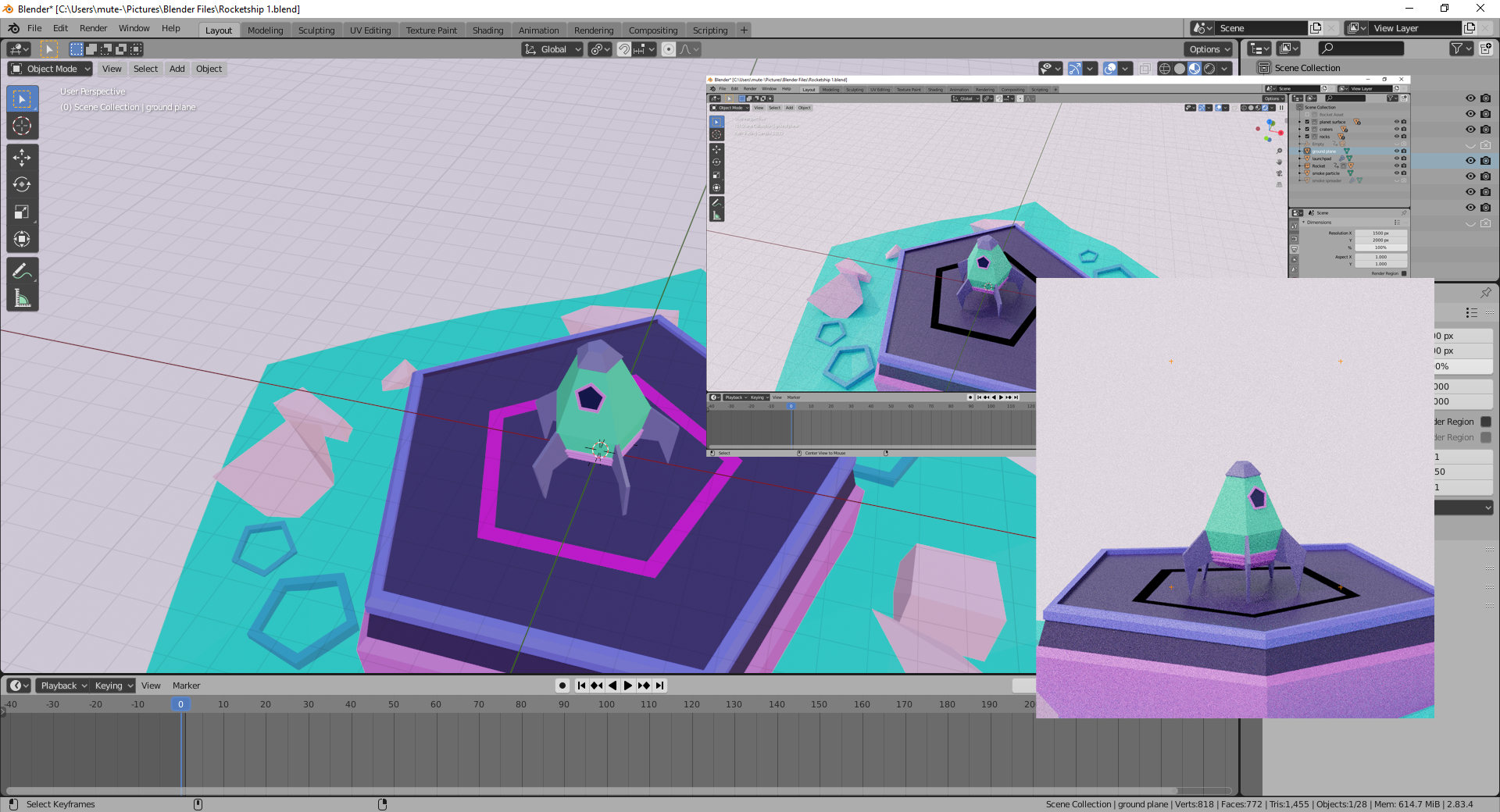Switch to the Compositing workspace tab
This screenshot has width=1500, height=812.
pos(653,30)
